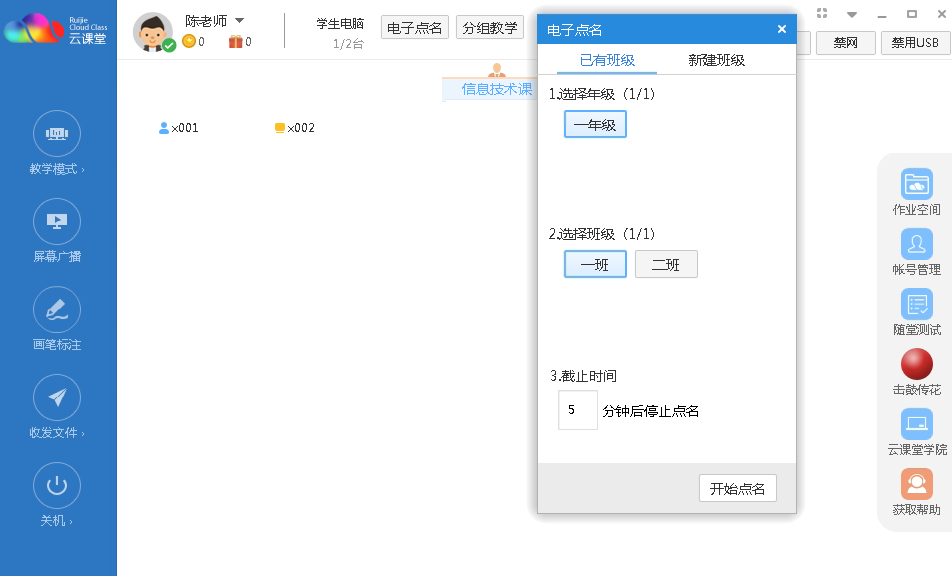Select class 一班
The height and width of the screenshot is (576, 952).
click(x=595, y=264)
